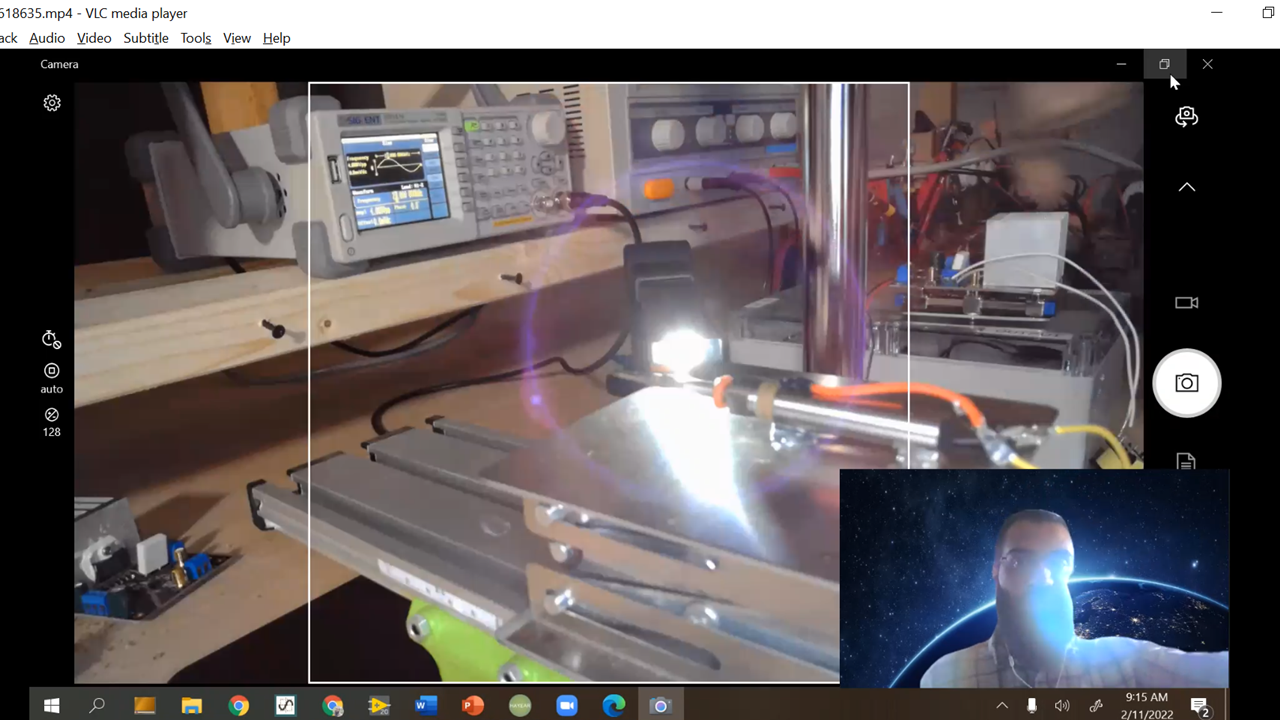Open Chrome icon with the profile badge
Screen dimensions: 1280x720
pyautogui.click(x=333, y=706)
